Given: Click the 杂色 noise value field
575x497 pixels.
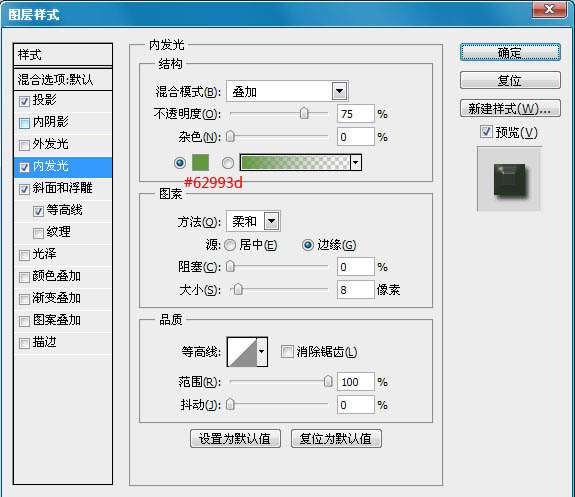Looking at the screenshot, I should (x=356, y=137).
